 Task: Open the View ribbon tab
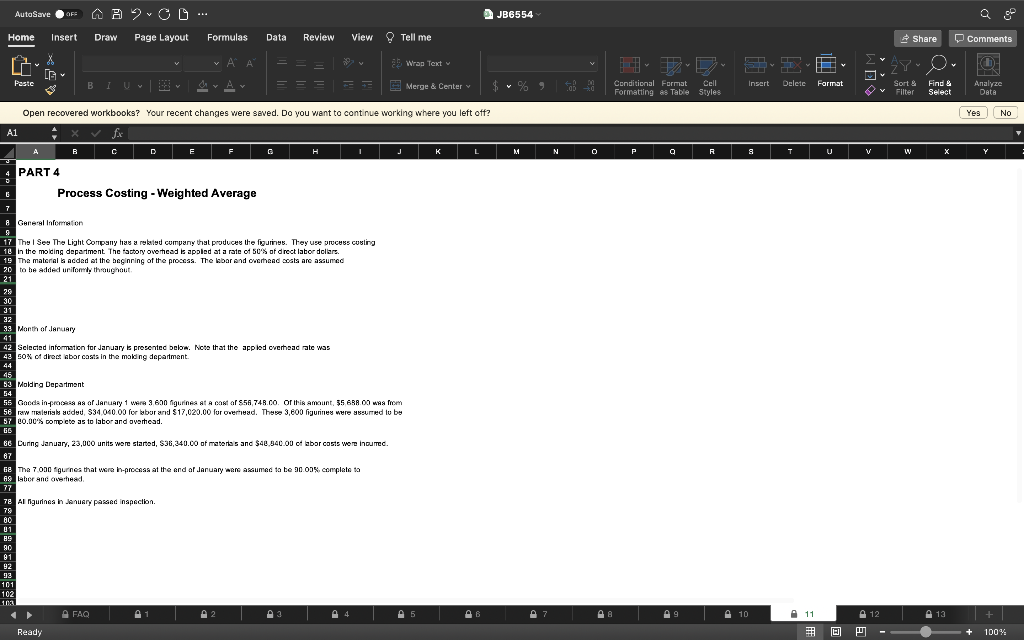pos(362,37)
